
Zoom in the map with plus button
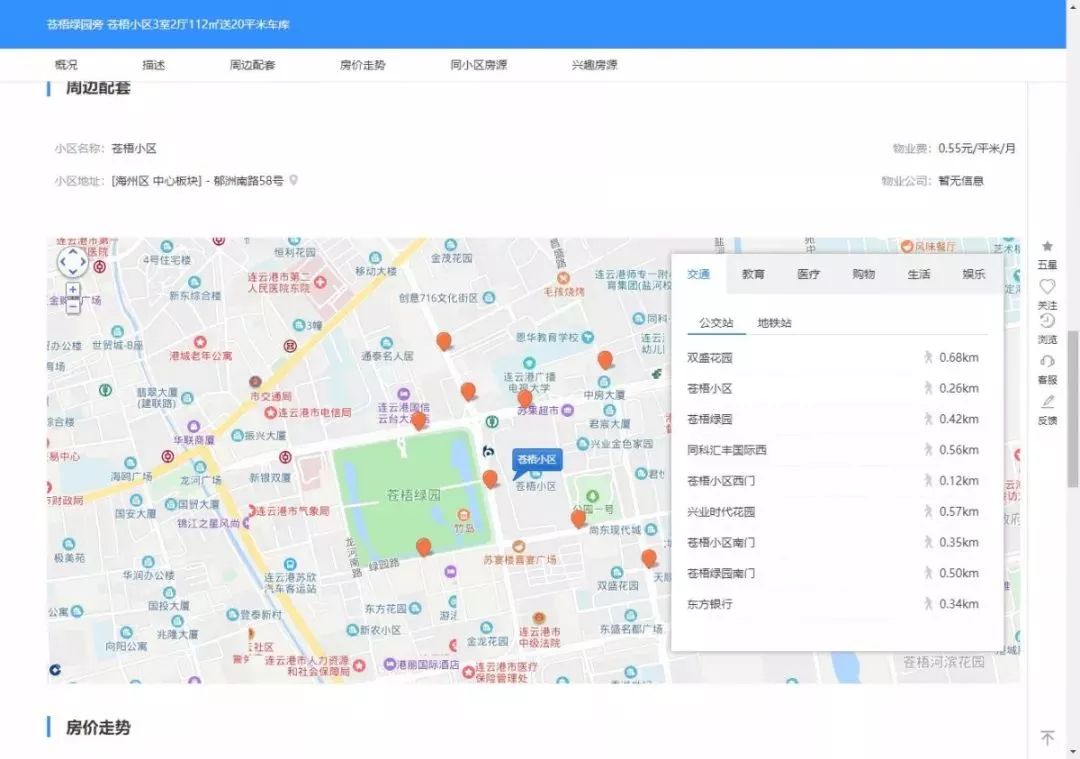click(x=73, y=290)
